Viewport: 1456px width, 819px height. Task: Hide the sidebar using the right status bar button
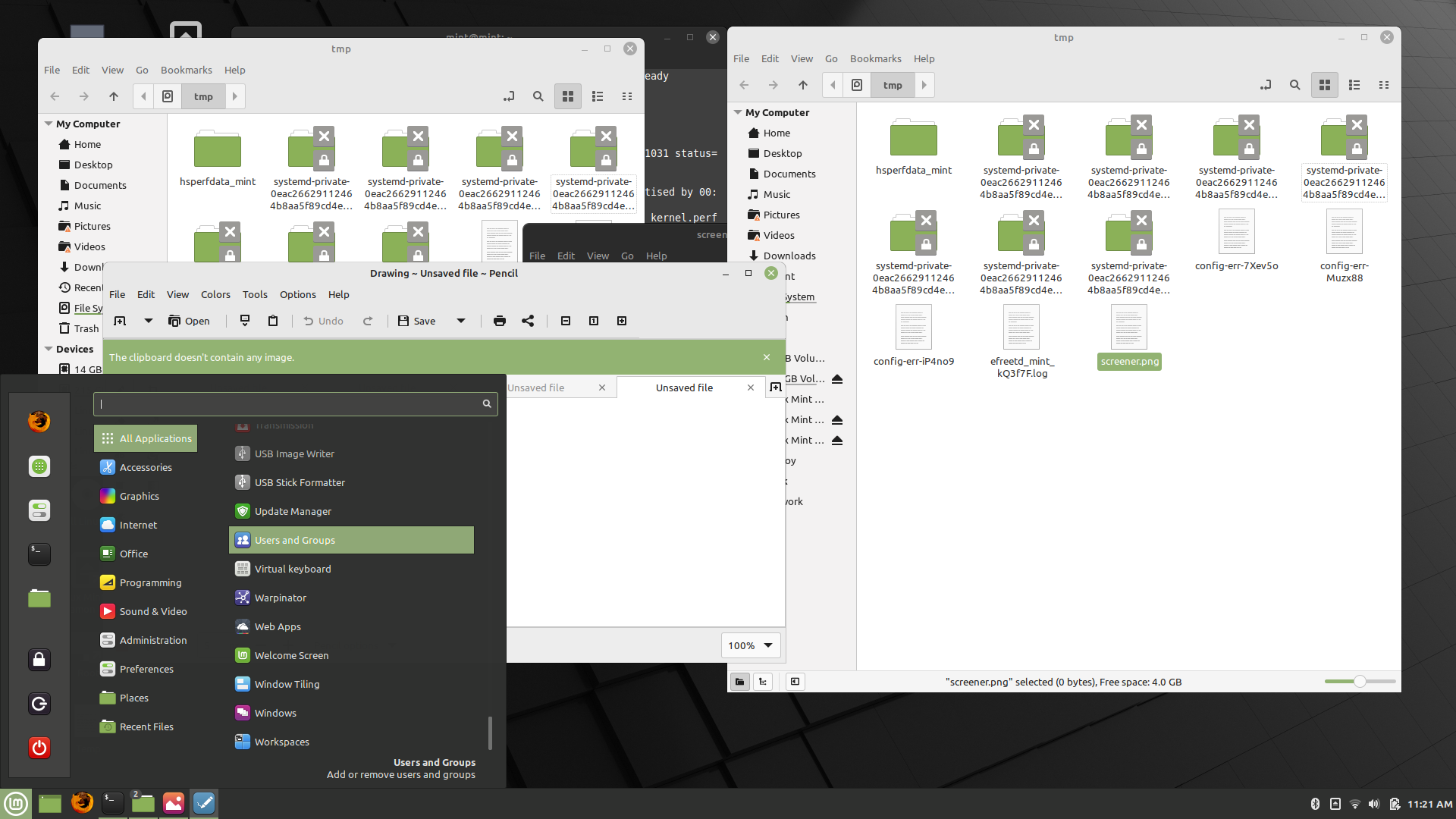coord(795,682)
